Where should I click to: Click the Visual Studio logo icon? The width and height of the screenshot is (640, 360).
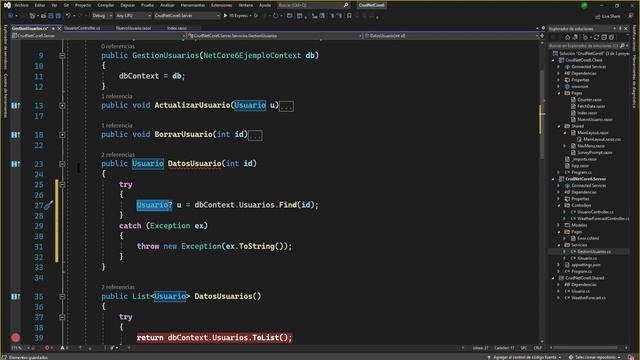7,5
